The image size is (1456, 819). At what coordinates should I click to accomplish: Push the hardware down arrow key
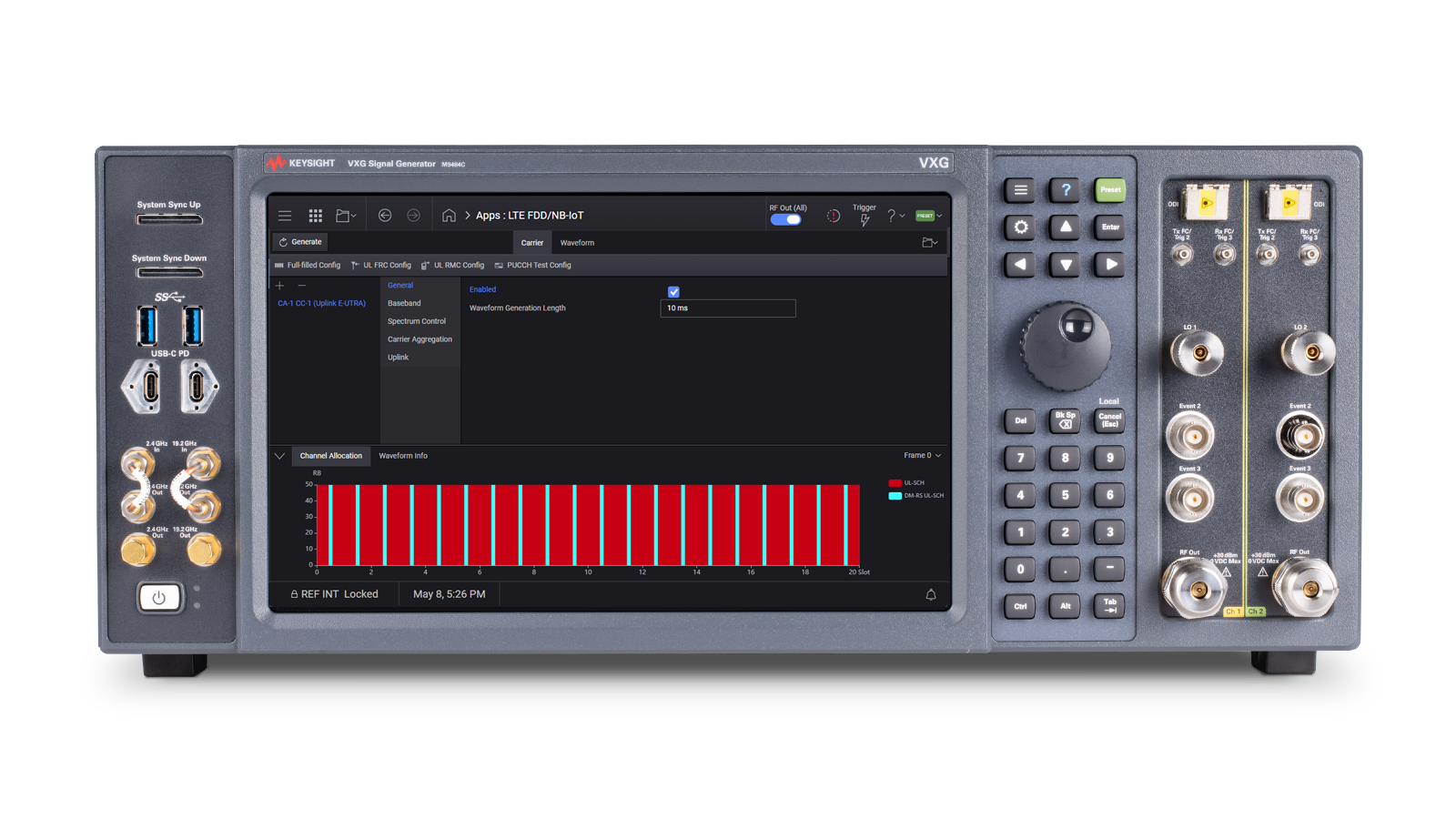click(1066, 265)
